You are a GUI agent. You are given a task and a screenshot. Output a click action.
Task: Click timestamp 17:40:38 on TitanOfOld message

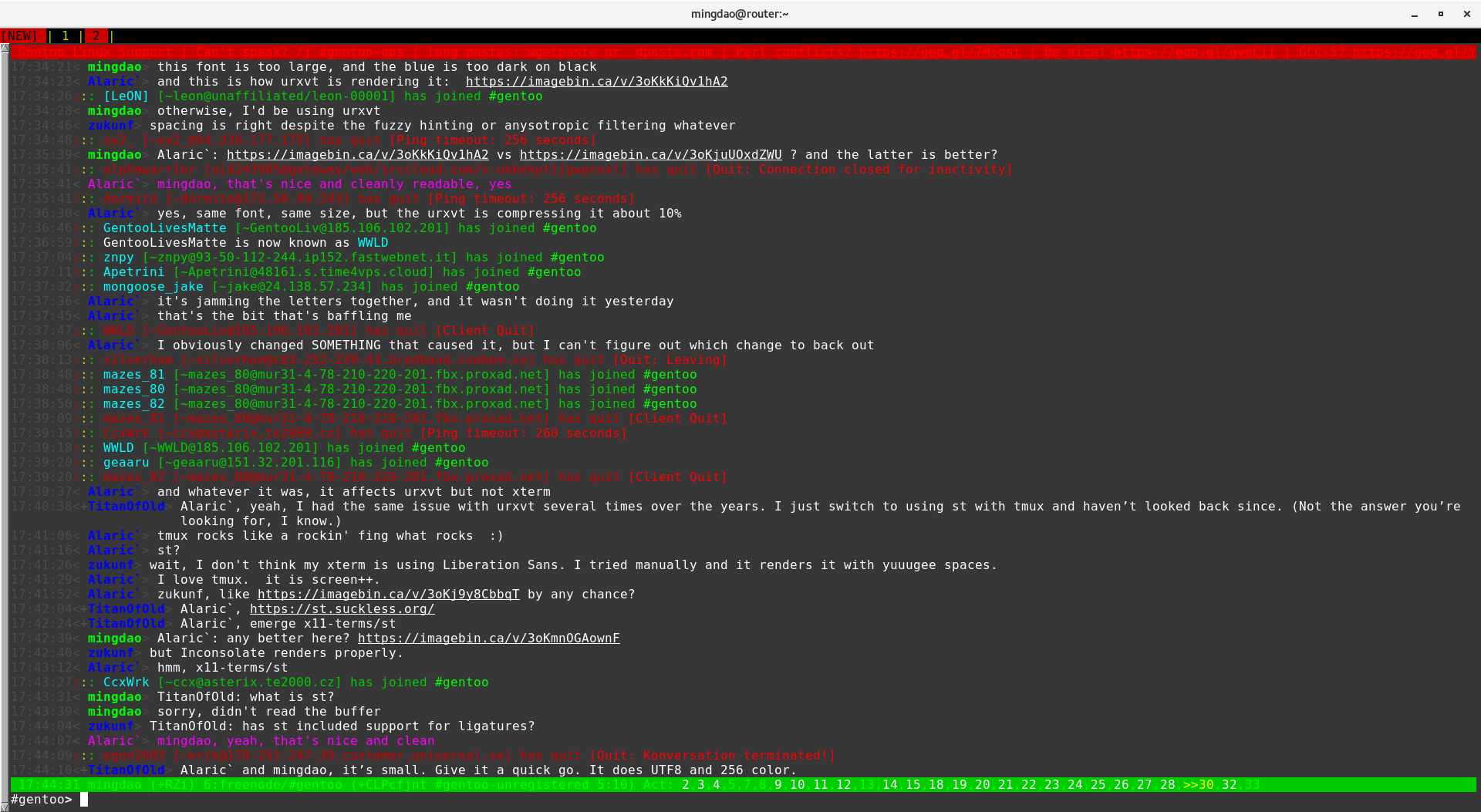click(x=42, y=507)
